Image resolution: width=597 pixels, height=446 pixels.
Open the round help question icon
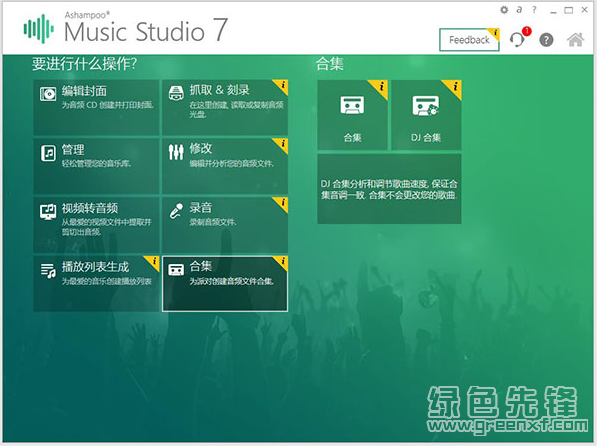point(546,40)
